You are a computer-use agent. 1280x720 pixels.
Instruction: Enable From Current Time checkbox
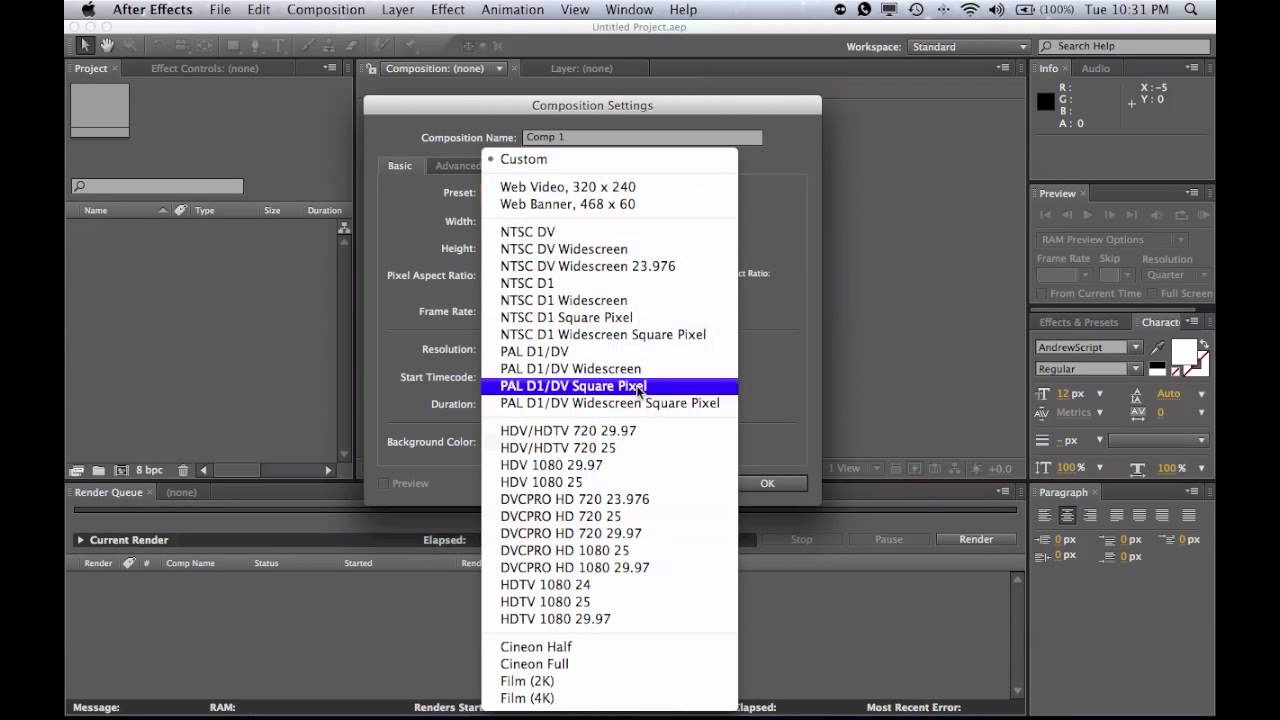(x=1042, y=294)
